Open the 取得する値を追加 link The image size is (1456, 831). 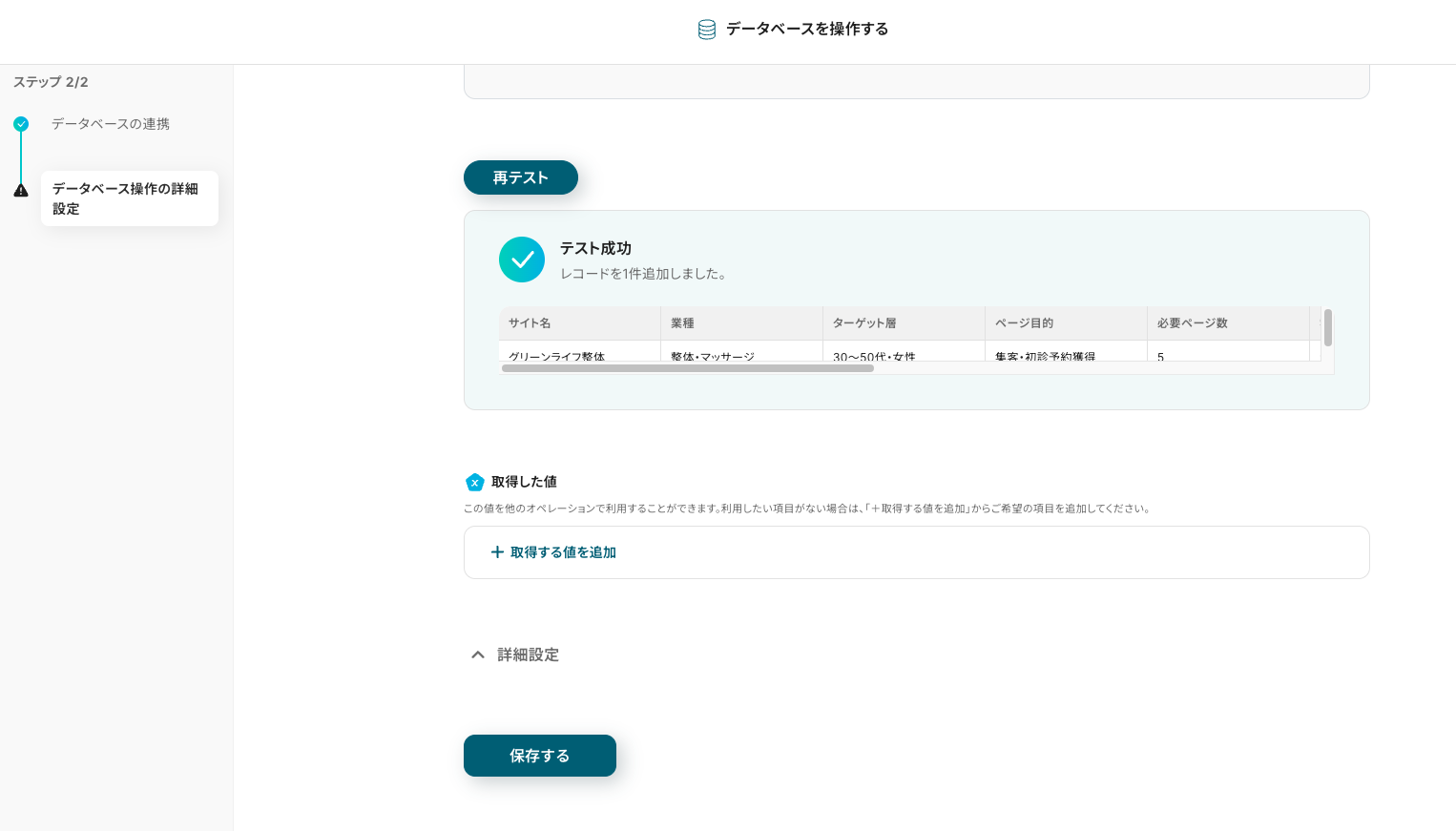click(562, 552)
